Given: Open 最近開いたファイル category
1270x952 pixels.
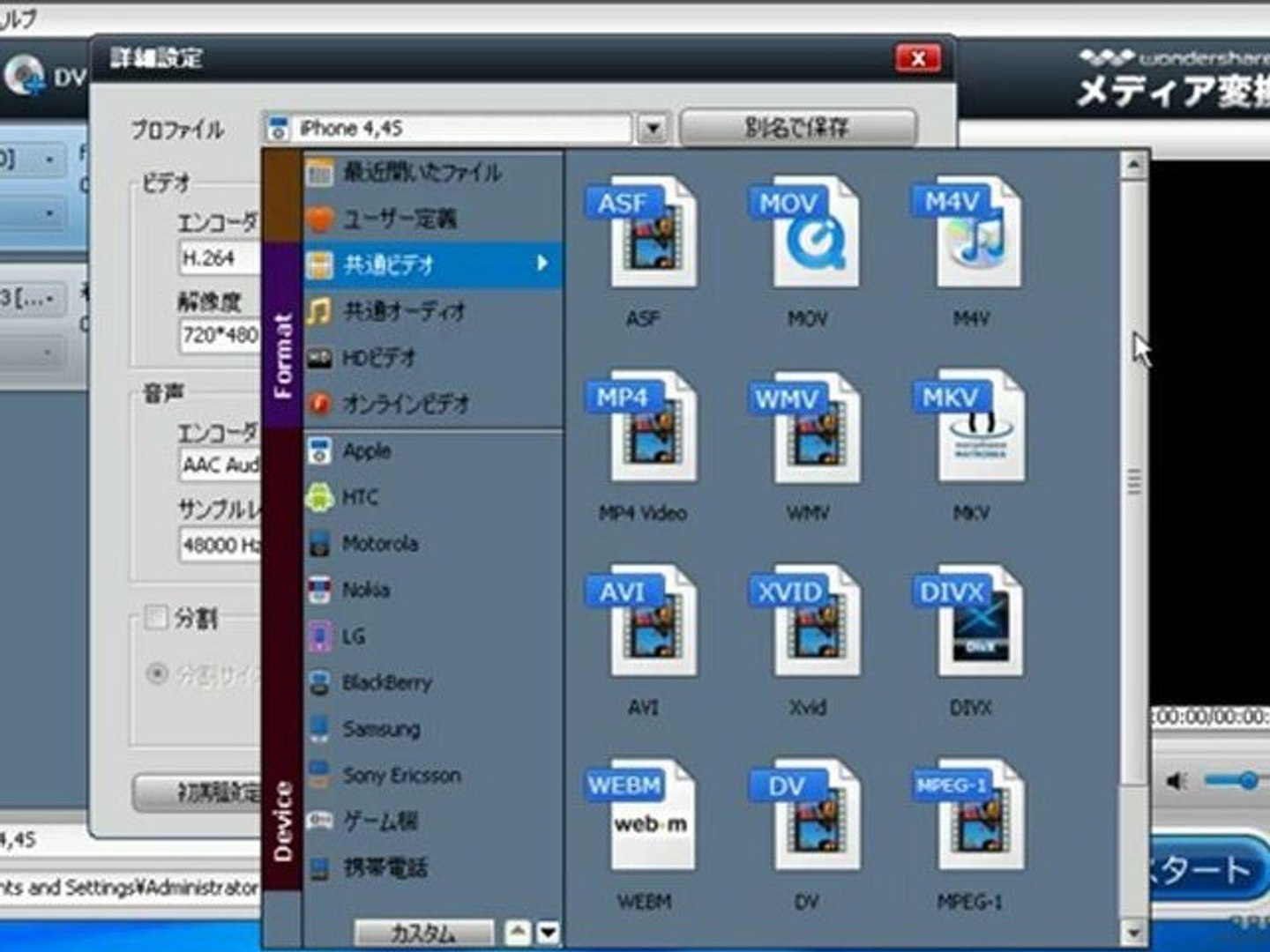Looking at the screenshot, I should tap(432, 173).
